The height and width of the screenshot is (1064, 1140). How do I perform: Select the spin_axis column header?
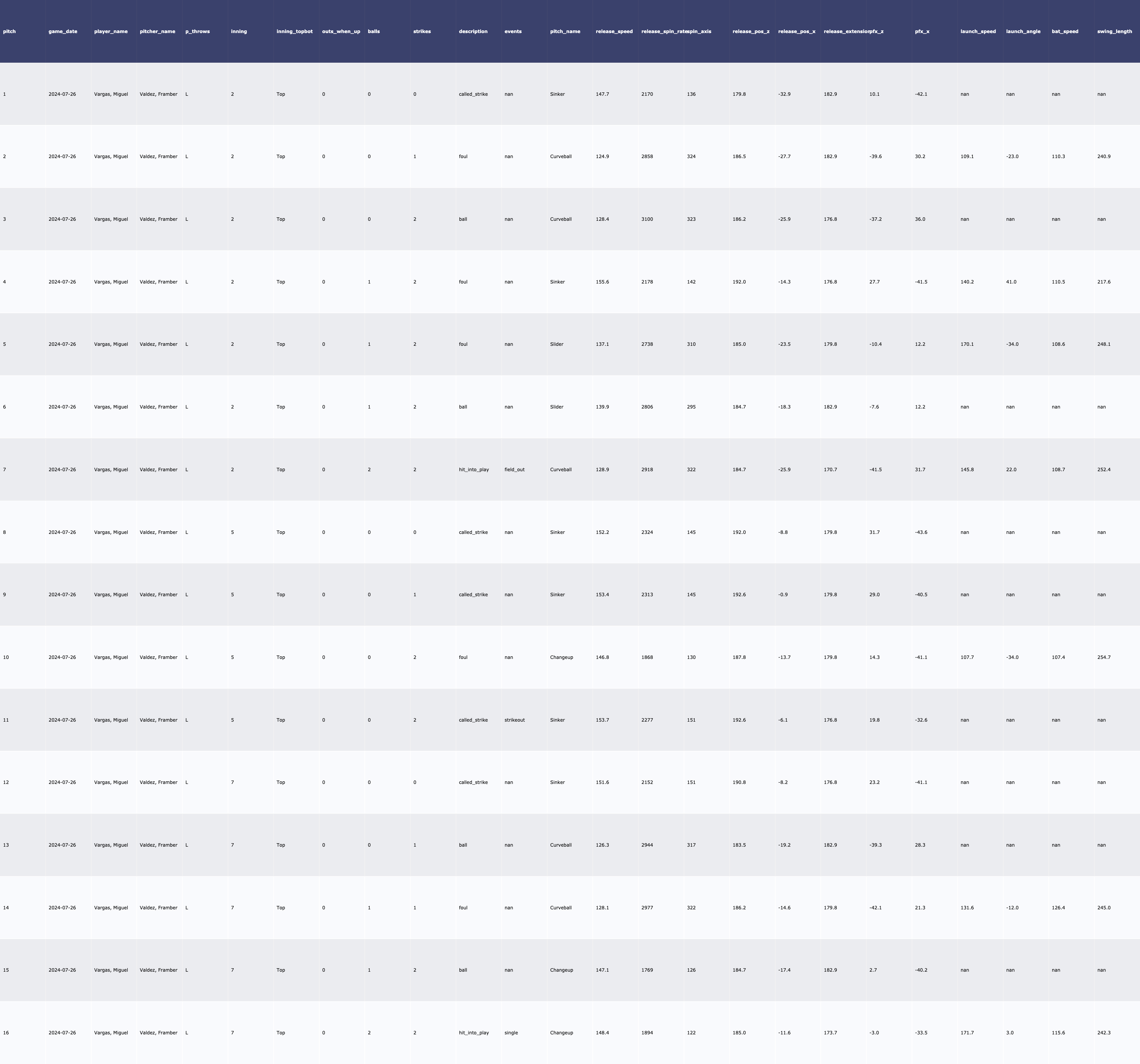click(700, 32)
